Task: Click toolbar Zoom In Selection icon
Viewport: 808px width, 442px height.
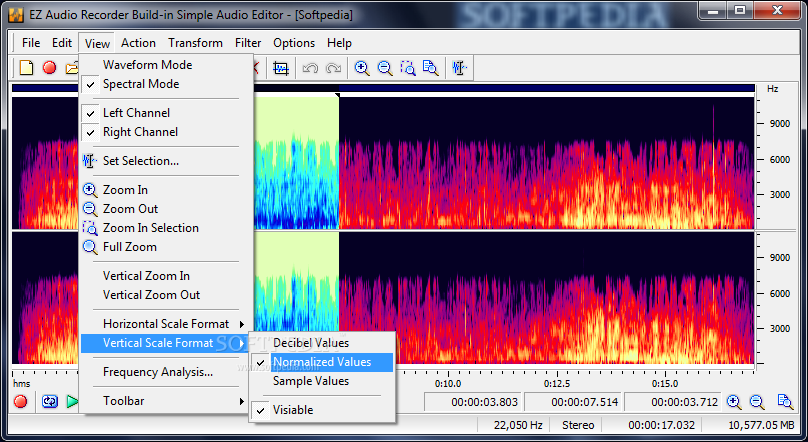Action: (x=408, y=68)
